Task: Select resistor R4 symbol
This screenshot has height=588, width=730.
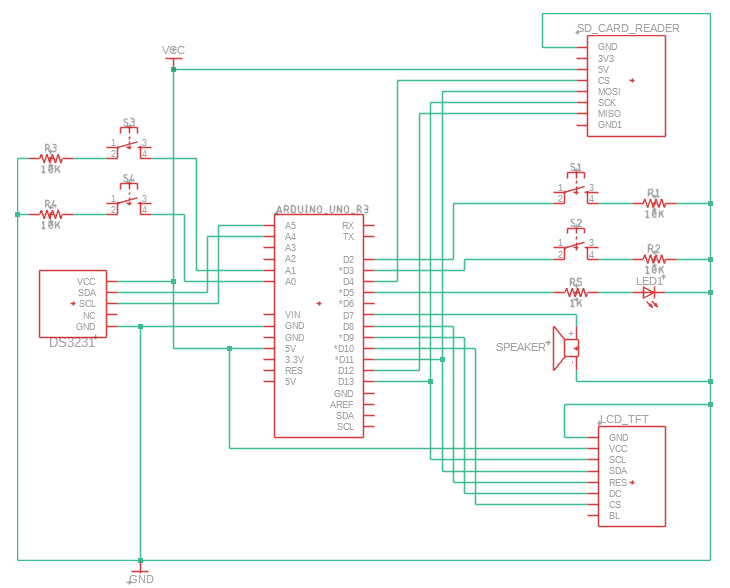Action: pyautogui.click(x=51, y=215)
